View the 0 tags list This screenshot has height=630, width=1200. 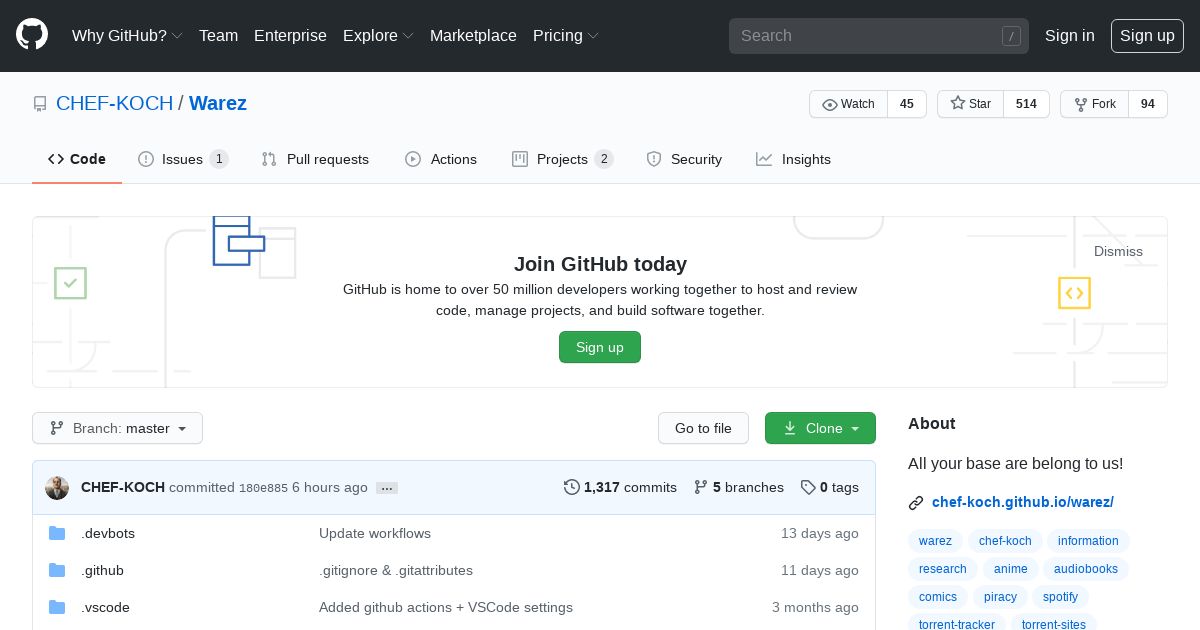[x=829, y=487]
